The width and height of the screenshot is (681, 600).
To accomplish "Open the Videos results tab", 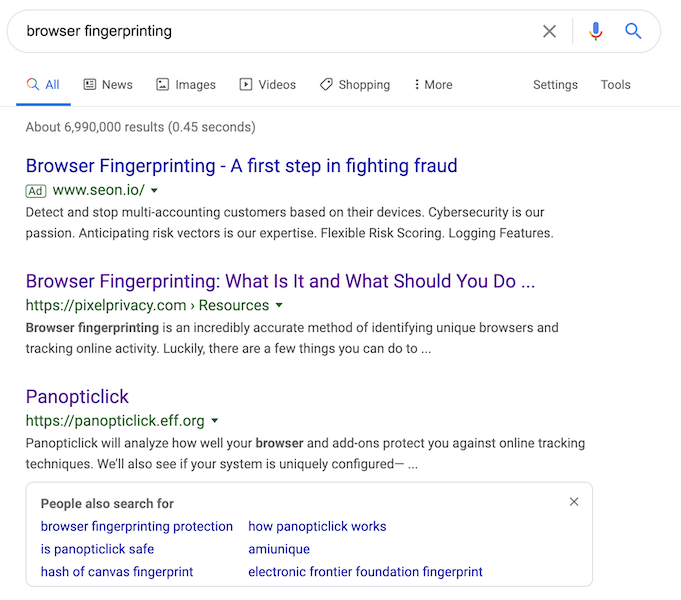I will pyautogui.click(x=267, y=85).
